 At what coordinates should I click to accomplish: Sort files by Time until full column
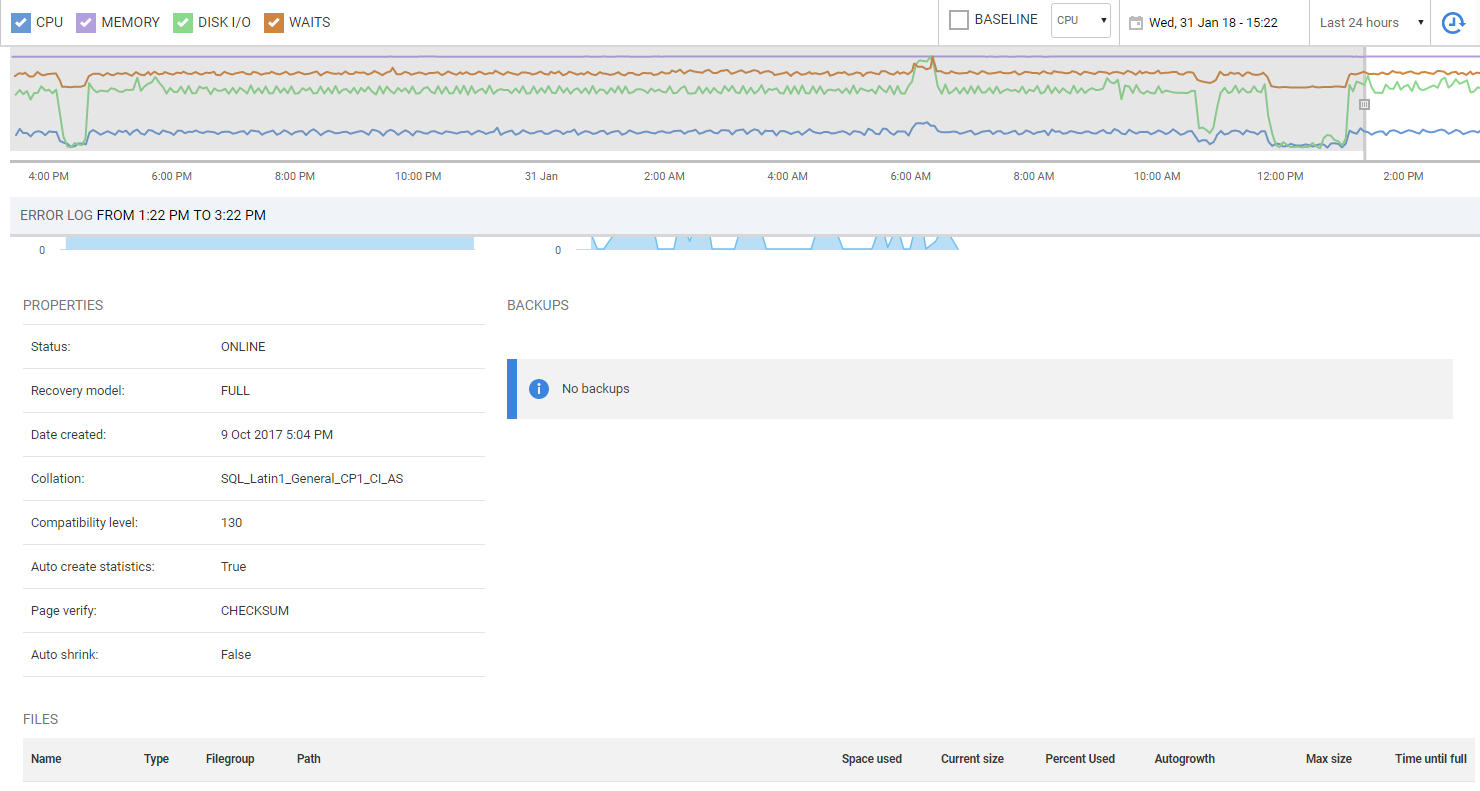(1431, 759)
